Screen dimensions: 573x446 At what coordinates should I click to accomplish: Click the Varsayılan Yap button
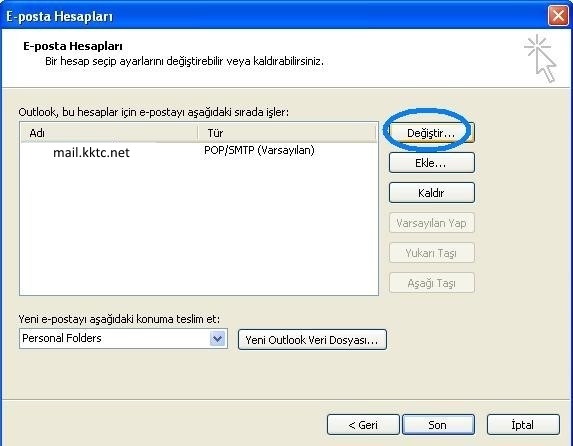point(432,223)
